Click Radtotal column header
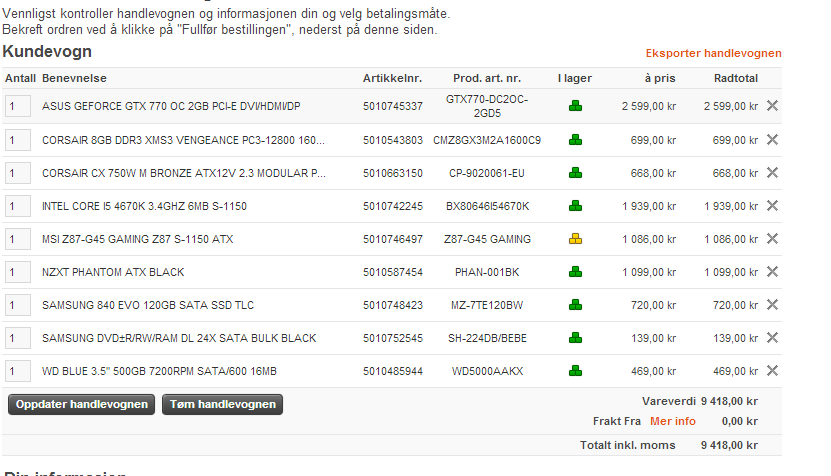This screenshot has width=831, height=476. [736, 78]
